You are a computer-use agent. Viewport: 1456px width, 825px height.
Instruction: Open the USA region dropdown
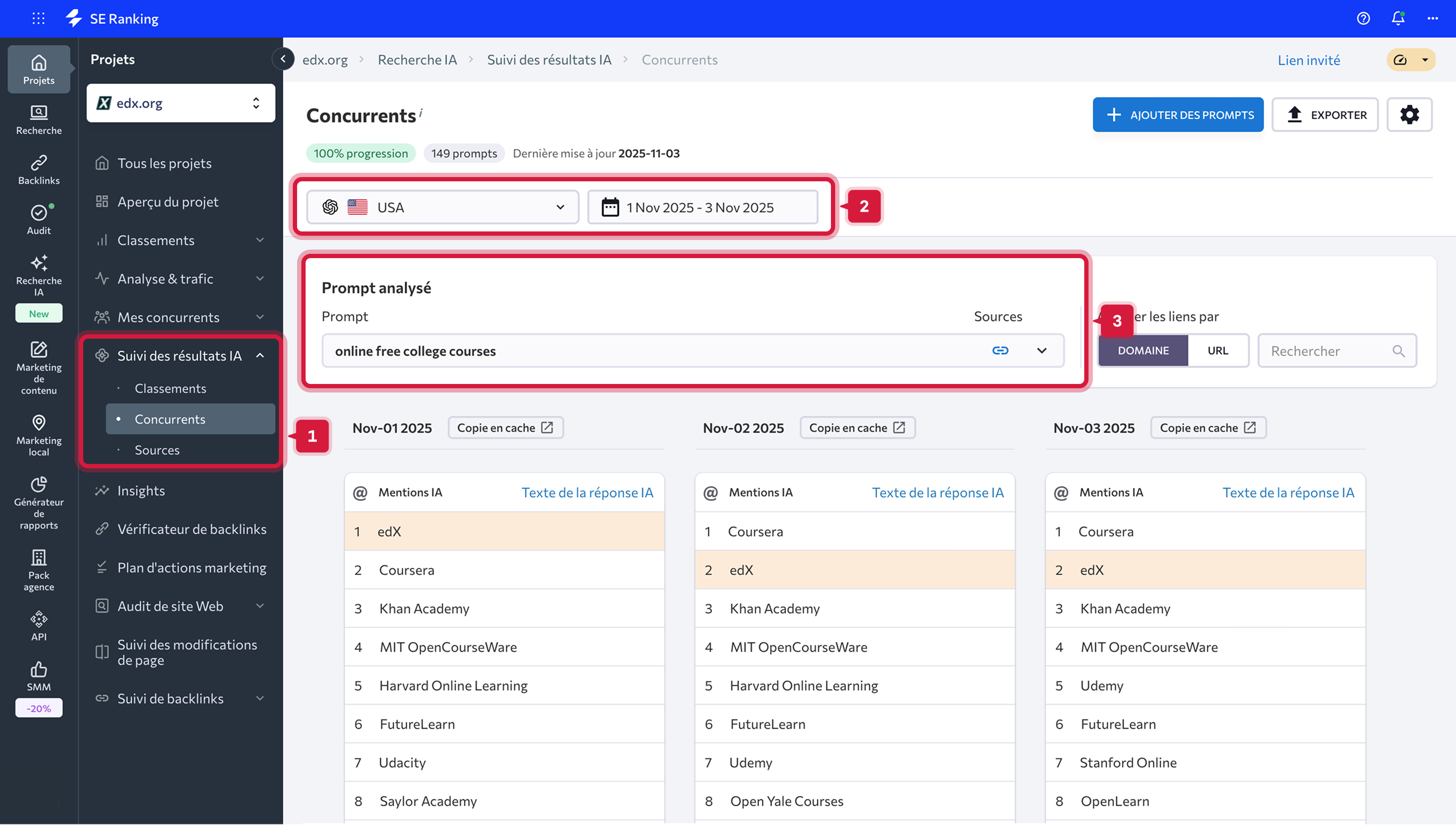(443, 207)
